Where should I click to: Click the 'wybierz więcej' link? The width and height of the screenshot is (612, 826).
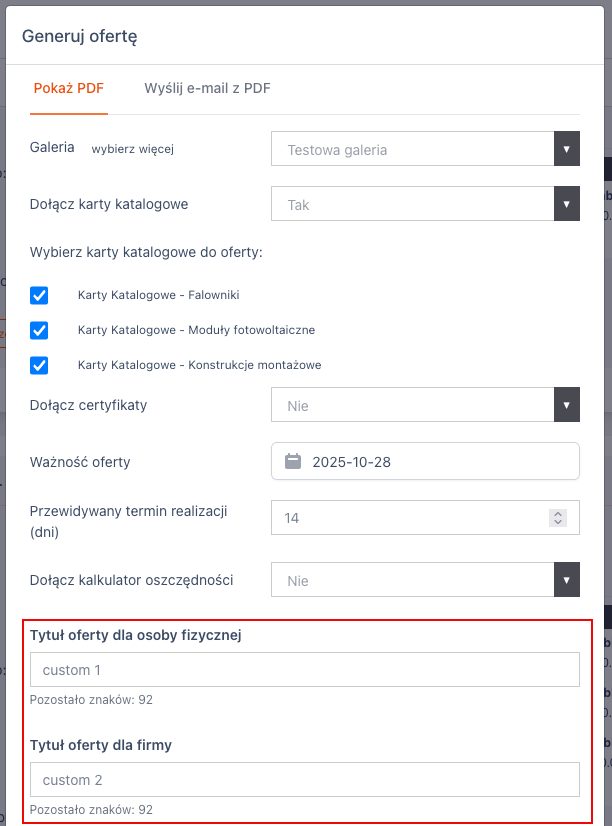click(x=133, y=149)
